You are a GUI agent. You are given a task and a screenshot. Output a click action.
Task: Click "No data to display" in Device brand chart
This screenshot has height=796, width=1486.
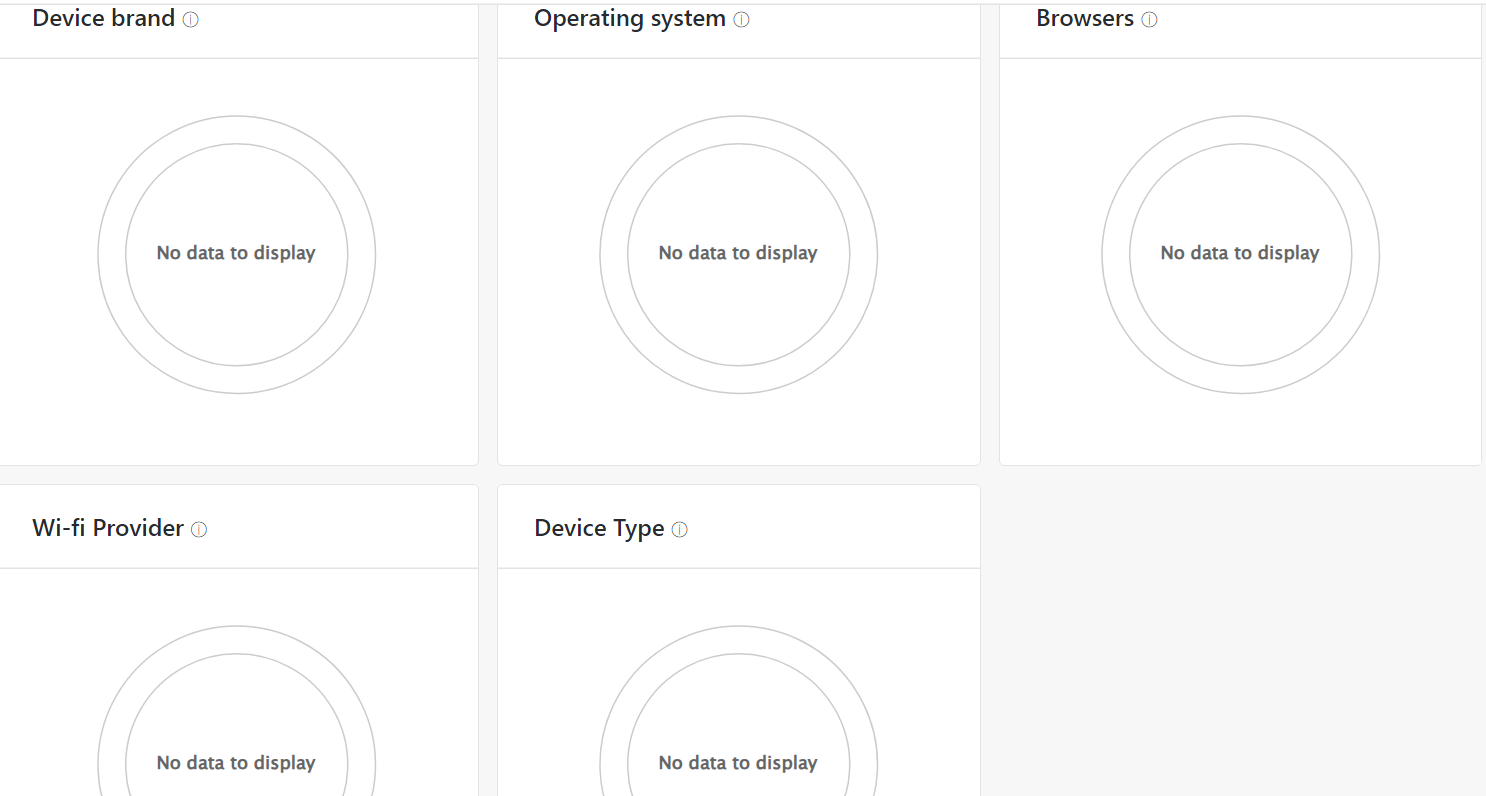(x=236, y=253)
